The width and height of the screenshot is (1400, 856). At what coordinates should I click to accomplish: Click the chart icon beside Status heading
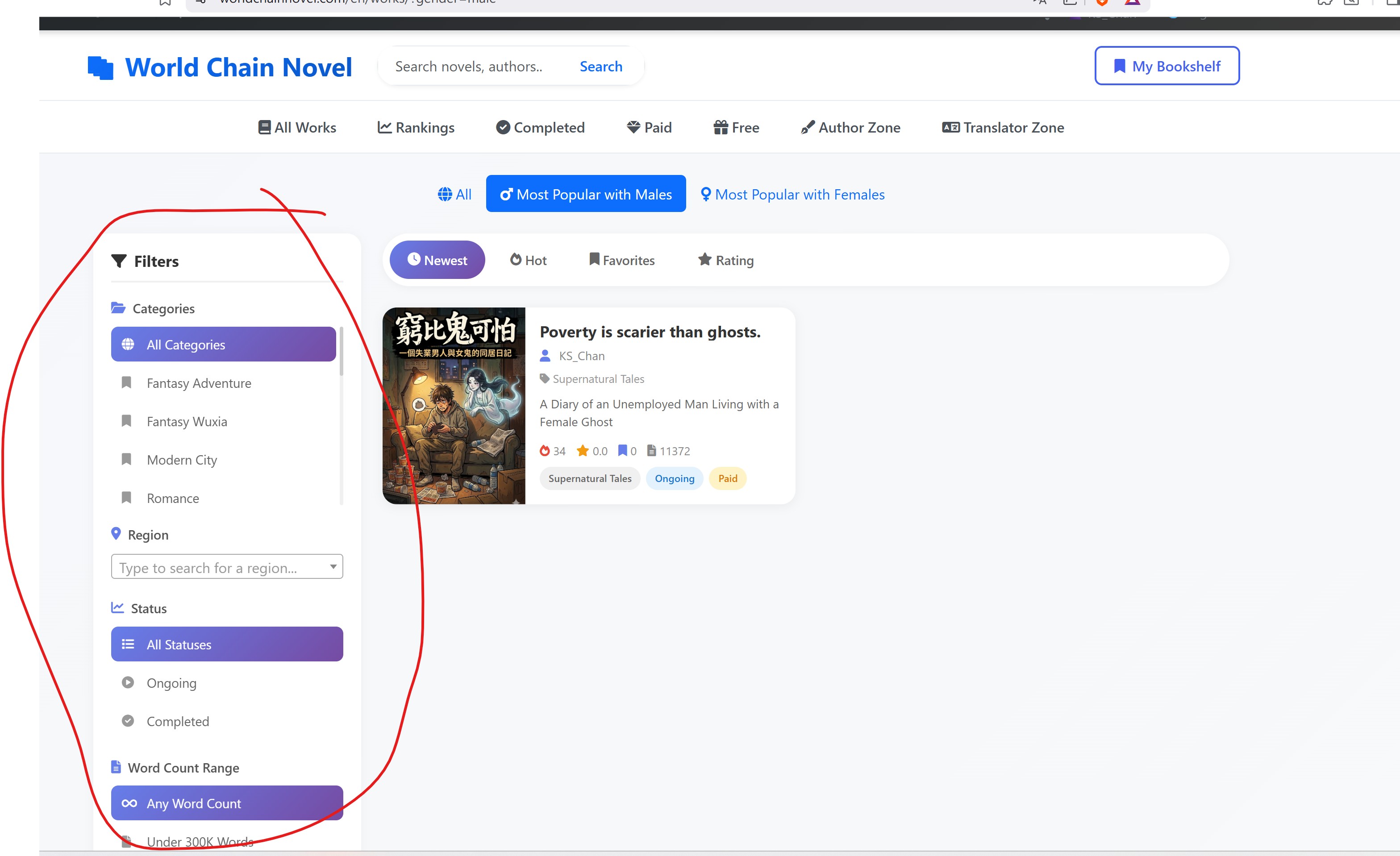(x=117, y=608)
